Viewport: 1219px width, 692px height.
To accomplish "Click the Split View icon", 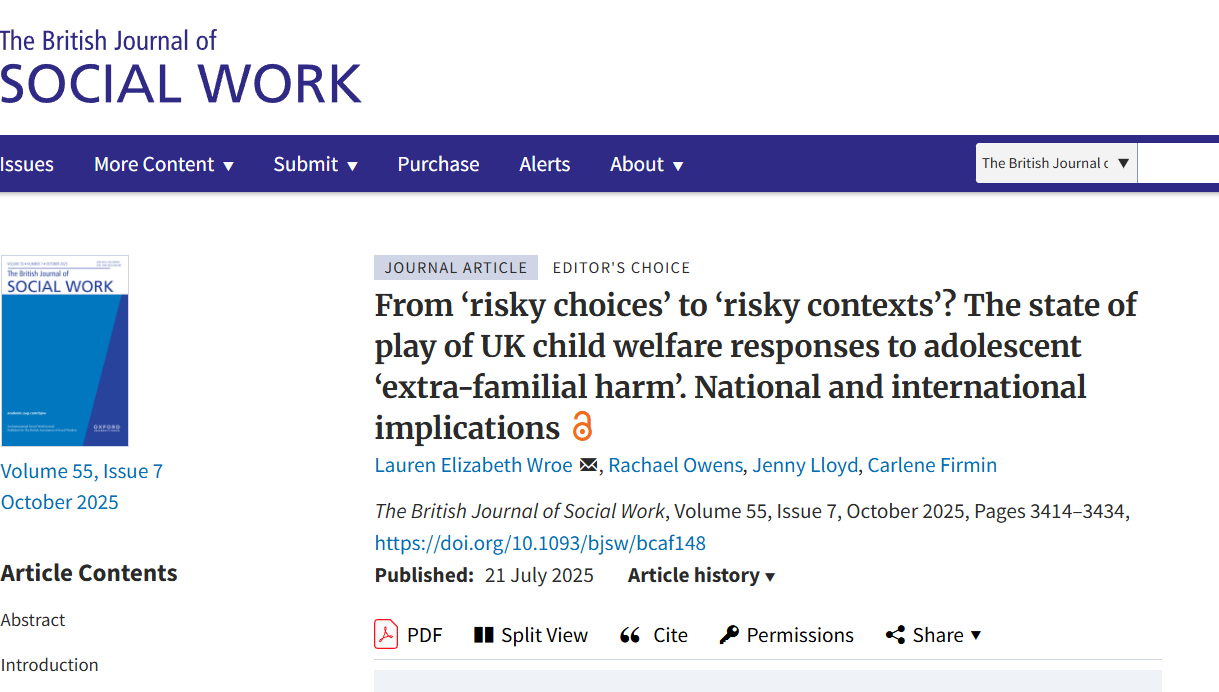I will pos(484,635).
